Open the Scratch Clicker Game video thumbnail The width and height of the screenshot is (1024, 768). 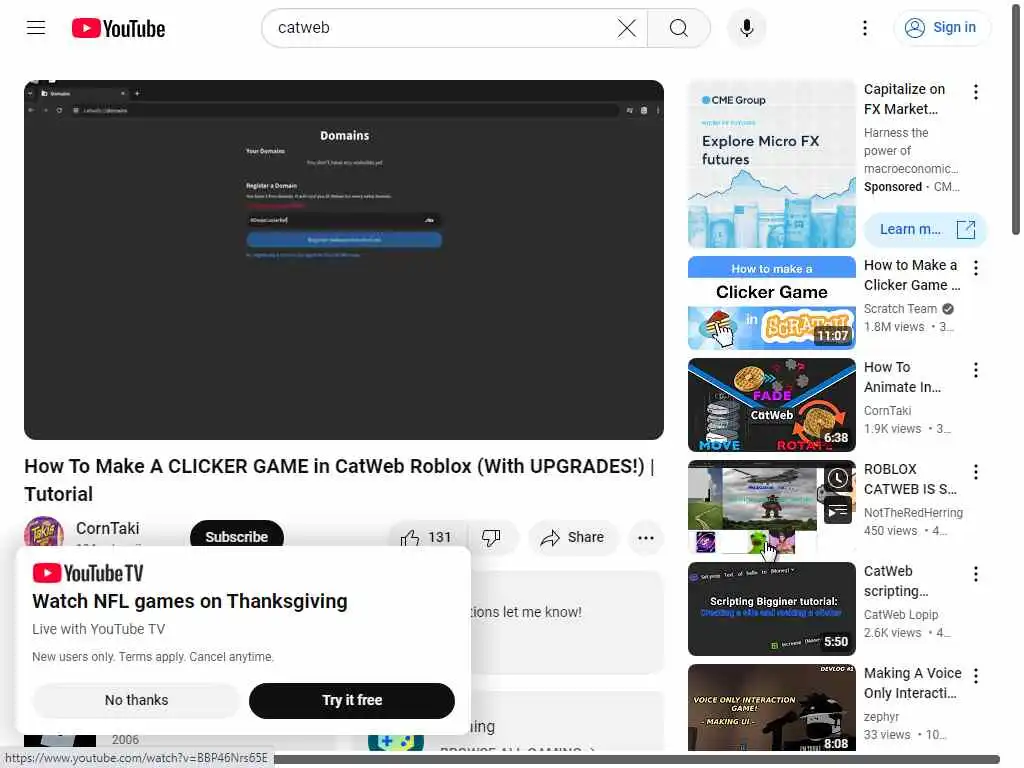[x=771, y=303]
